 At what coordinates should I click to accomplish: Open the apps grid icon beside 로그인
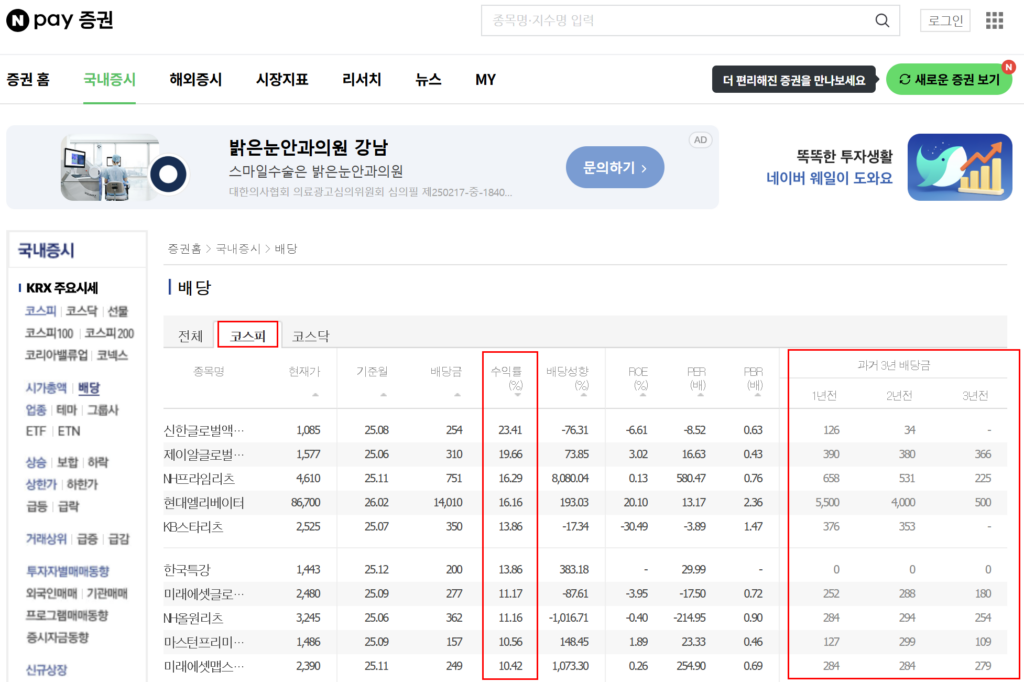click(x=994, y=20)
